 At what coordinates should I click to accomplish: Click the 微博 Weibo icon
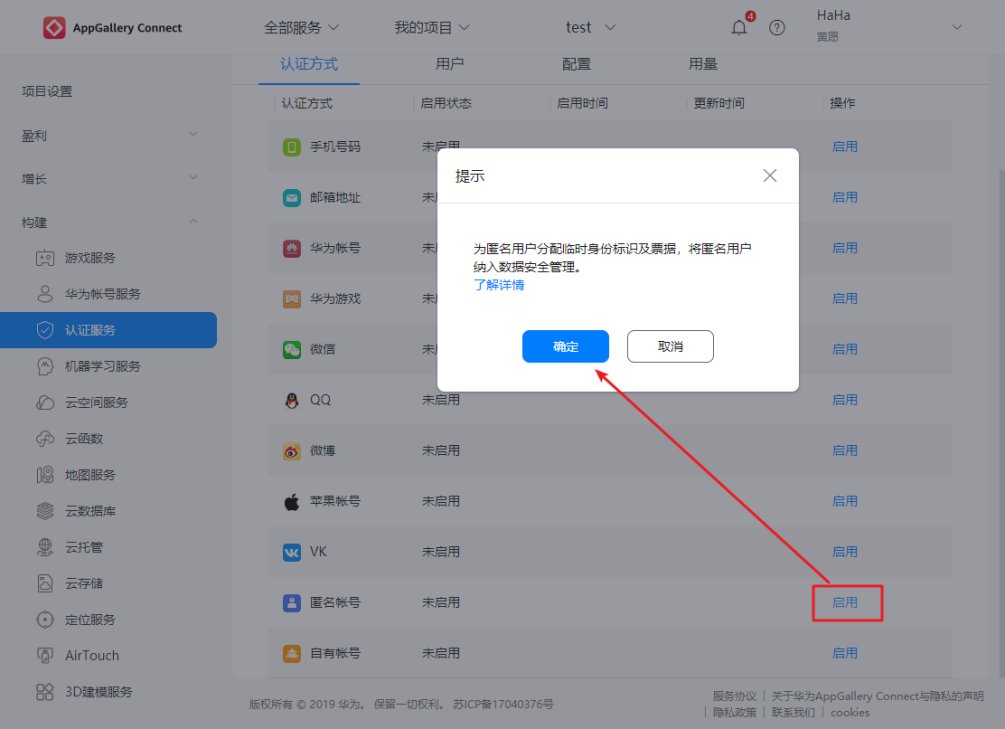pos(292,451)
